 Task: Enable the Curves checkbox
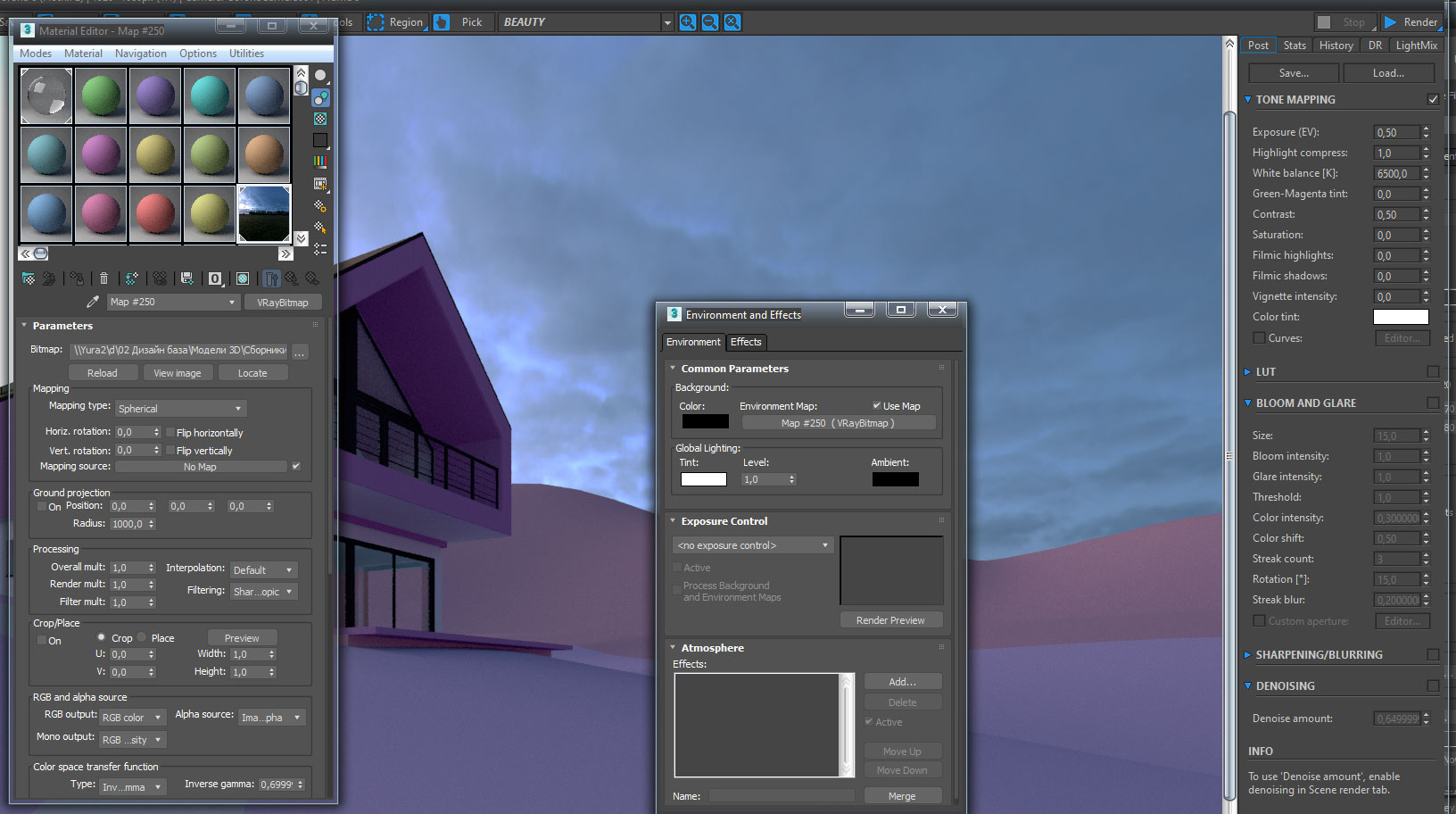coord(1259,337)
